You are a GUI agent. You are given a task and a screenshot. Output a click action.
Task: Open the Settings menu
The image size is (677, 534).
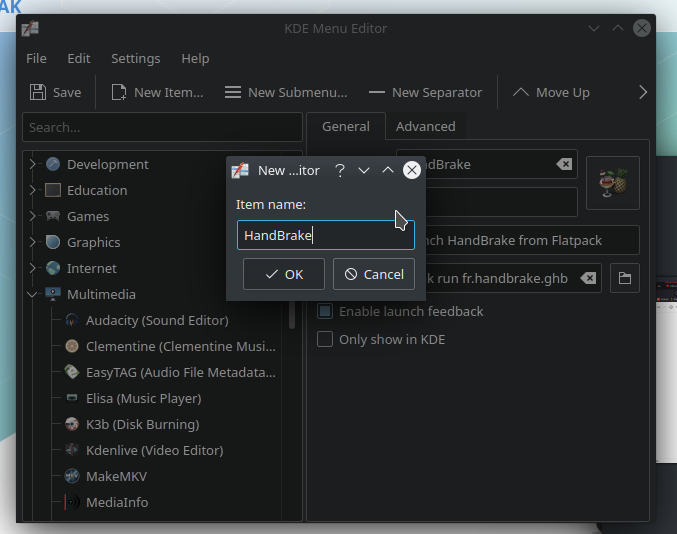[136, 58]
